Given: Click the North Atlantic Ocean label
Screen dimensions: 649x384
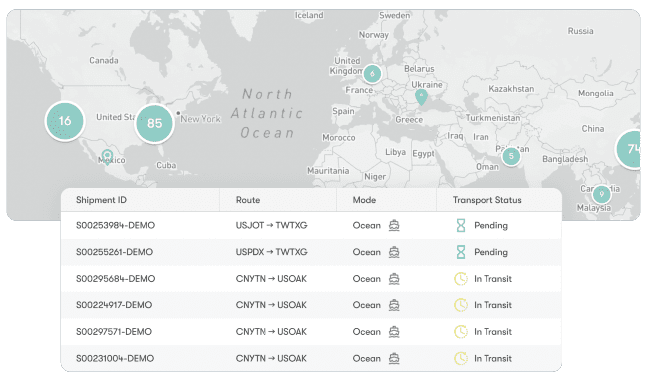Looking at the screenshot, I should 267,113.
